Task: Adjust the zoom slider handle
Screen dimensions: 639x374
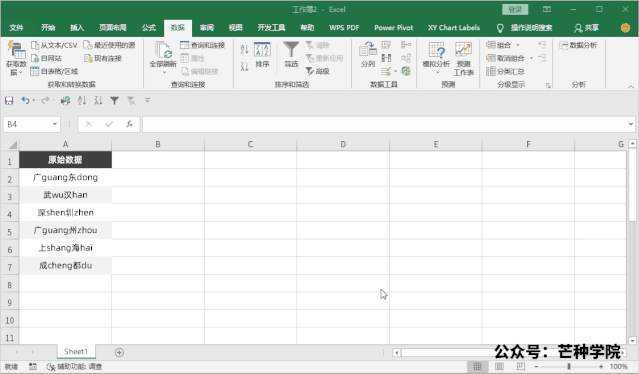Action: [x=569, y=367]
